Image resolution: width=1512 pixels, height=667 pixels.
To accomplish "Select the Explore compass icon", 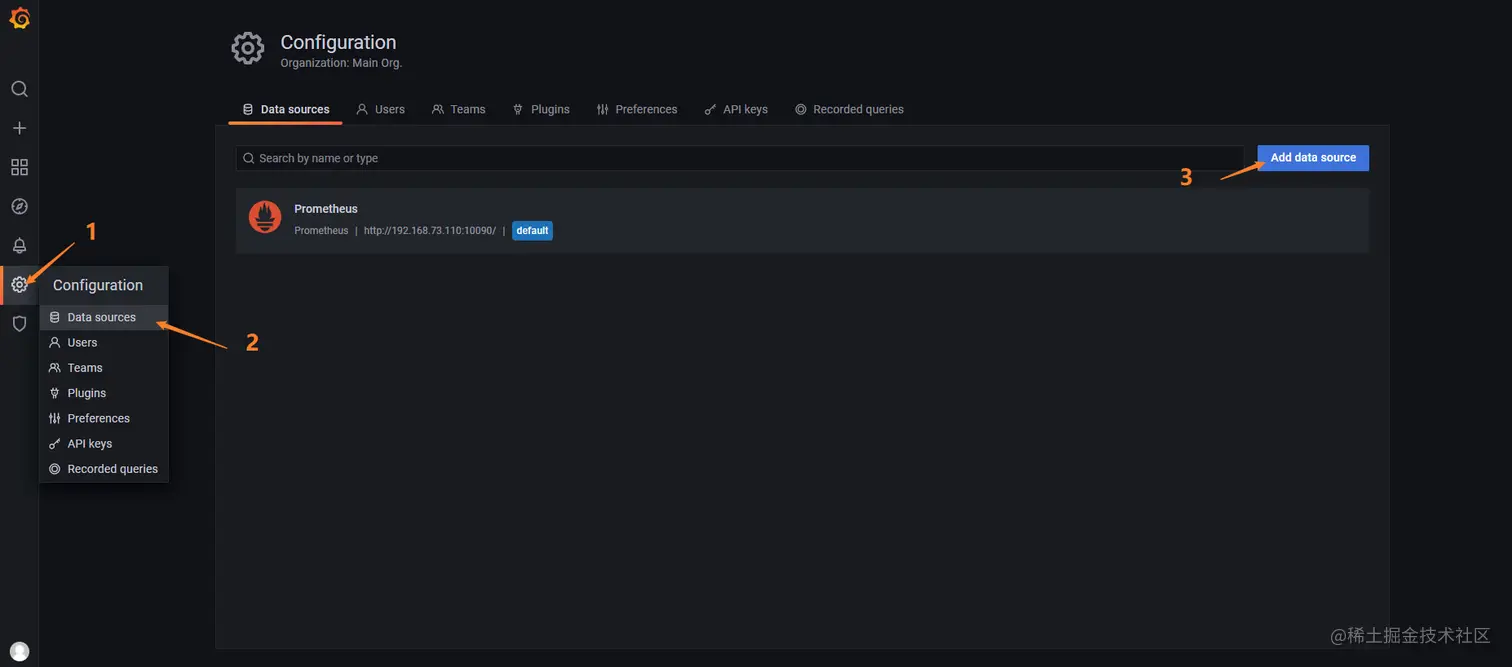I will (x=19, y=206).
